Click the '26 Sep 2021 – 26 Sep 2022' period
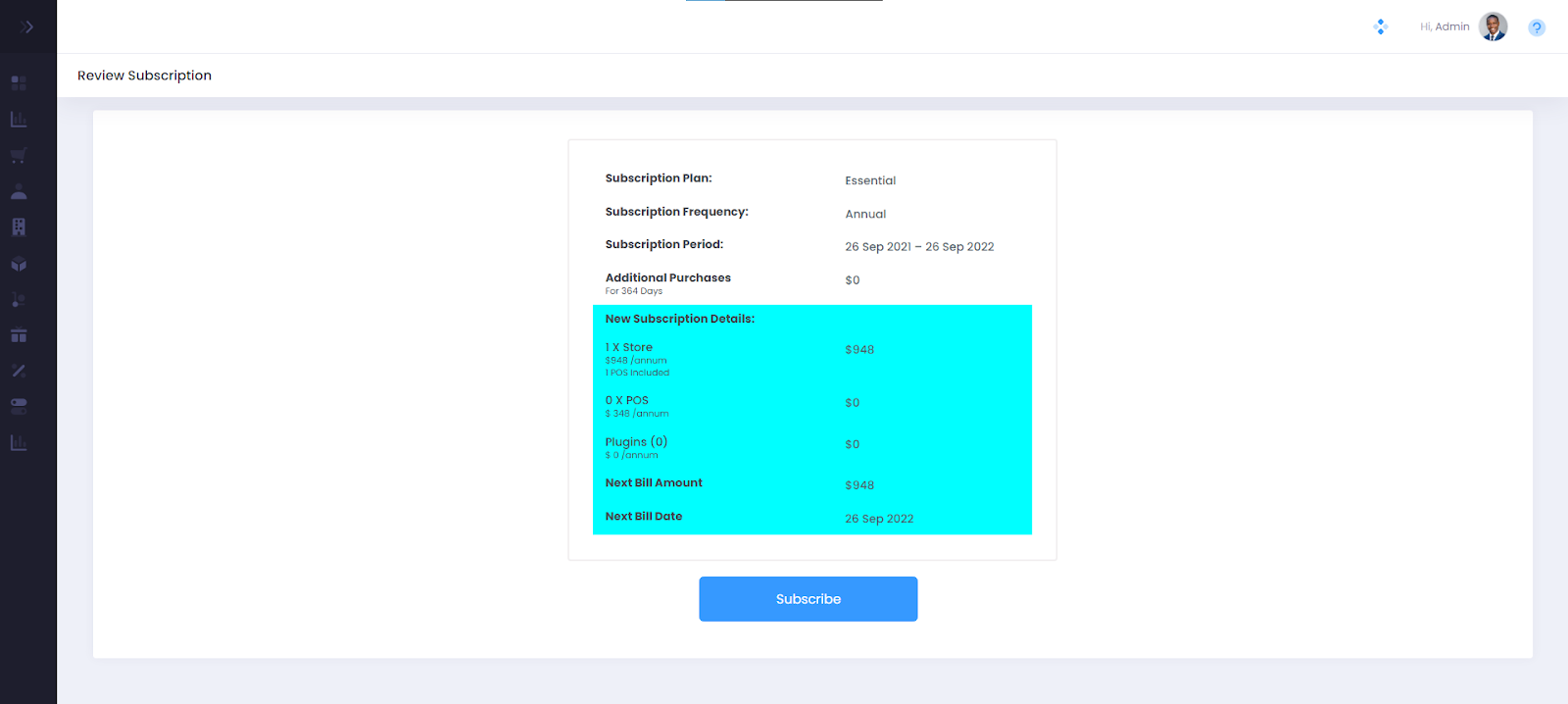Image resolution: width=1568 pixels, height=704 pixels. (x=919, y=247)
